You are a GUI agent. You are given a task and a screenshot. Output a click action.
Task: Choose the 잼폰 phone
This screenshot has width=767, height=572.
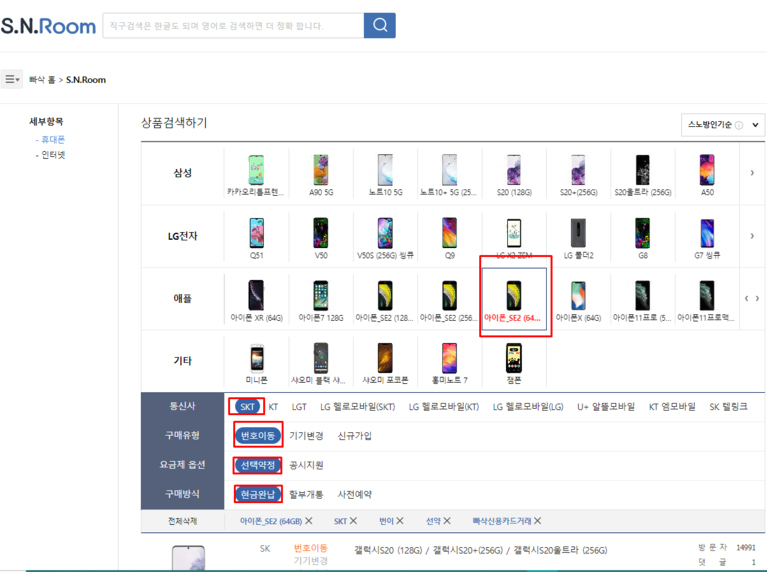[x=514, y=363]
